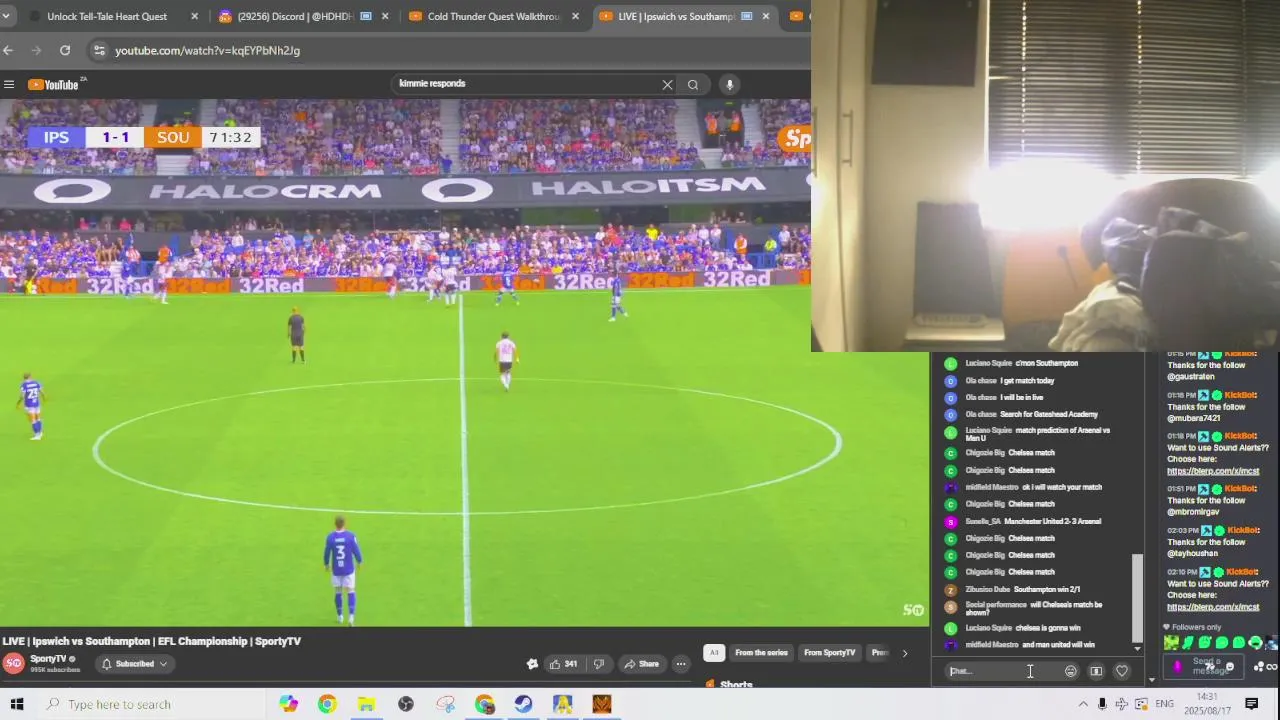Close the Cold Thunder Quest tab
The width and height of the screenshot is (1280, 720).
[576, 16]
